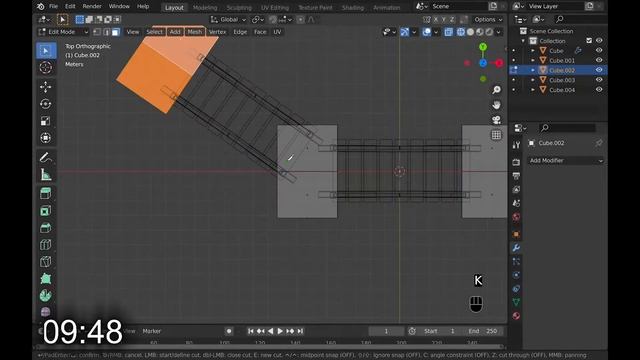The width and height of the screenshot is (640, 360).
Task: Select the Annotate tool
Action: pos(46,158)
